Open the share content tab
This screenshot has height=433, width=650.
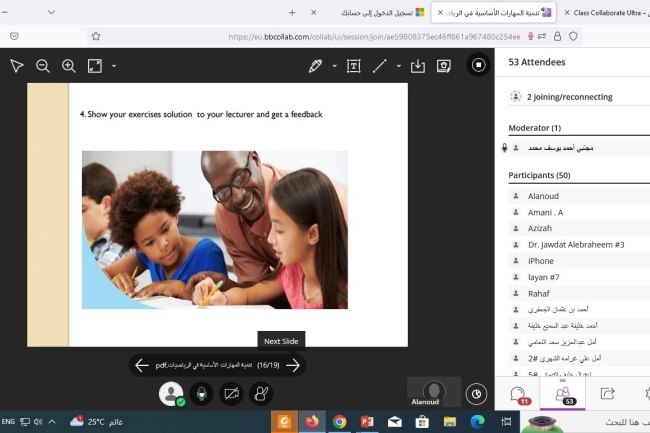607,394
